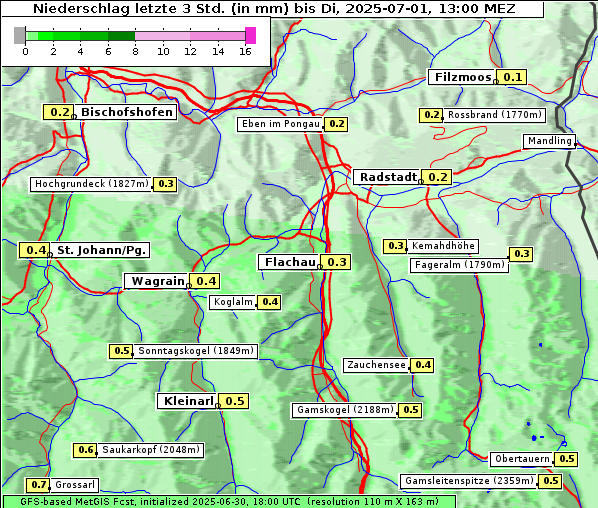Click the bright green 1–2 mm legend segment
The height and width of the screenshot is (508, 598).
46,36
